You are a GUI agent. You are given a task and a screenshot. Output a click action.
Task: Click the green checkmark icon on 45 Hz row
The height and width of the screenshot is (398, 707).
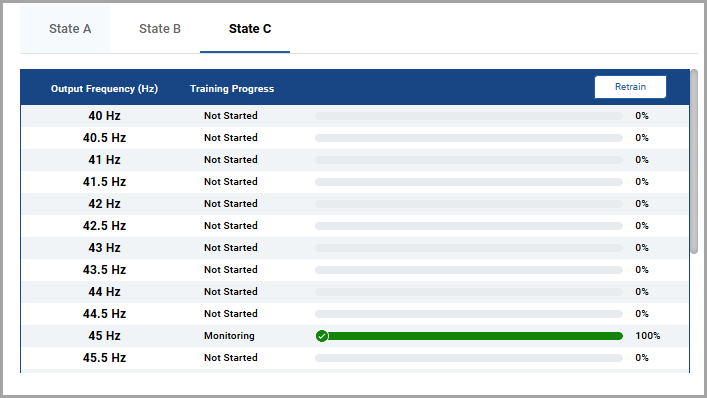tap(321, 336)
